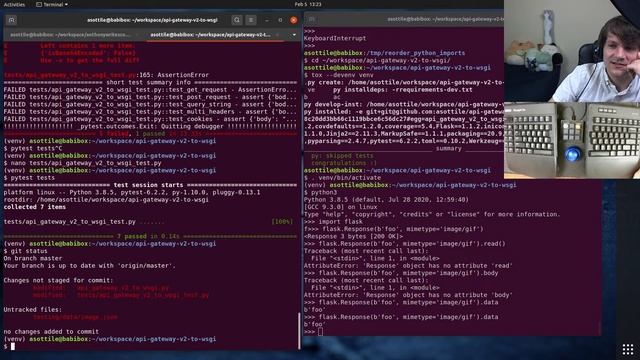The height and width of the screenshot is (360, 640).
Task: Maximize the left terminal window
Action: pyautogui.click(x=280, y=20)
